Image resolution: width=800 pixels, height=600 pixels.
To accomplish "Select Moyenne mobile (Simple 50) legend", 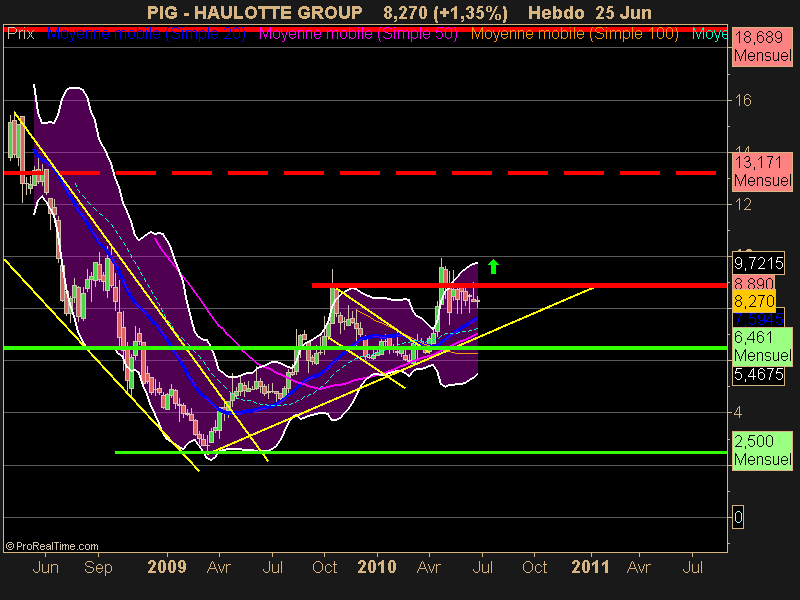I will click(x=359, y=34).
